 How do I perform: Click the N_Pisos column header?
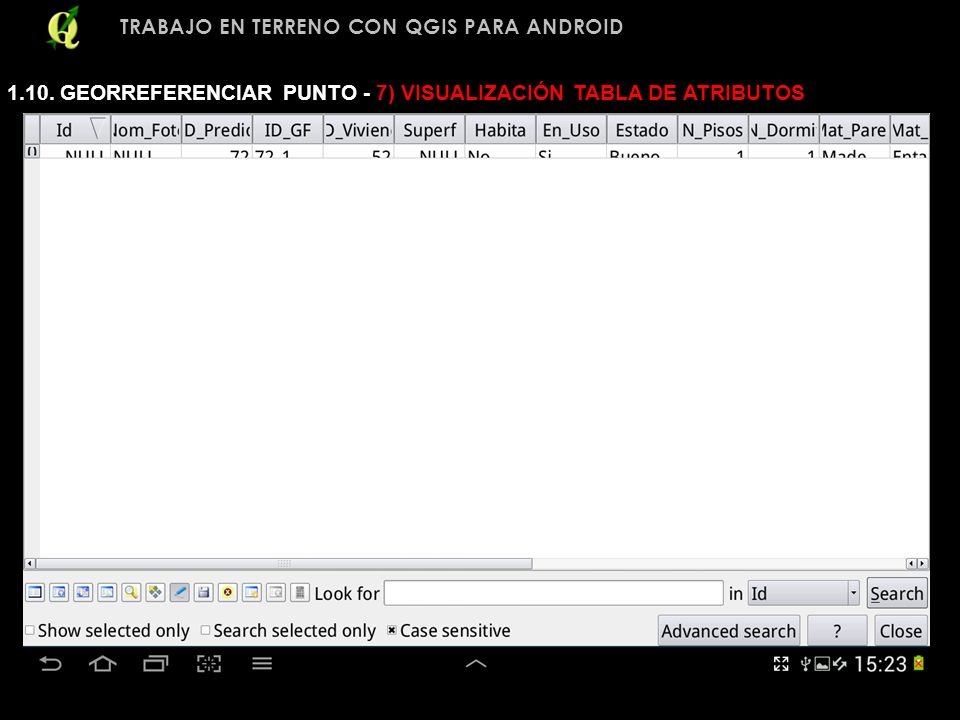tap(713, 130)
